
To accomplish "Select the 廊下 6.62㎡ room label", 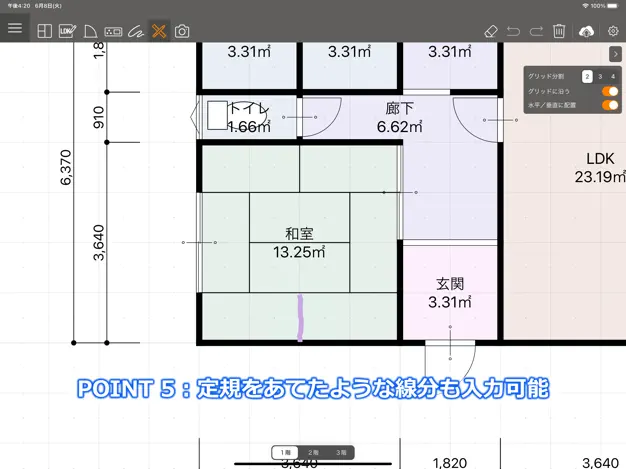I will [x=400, y=117].
